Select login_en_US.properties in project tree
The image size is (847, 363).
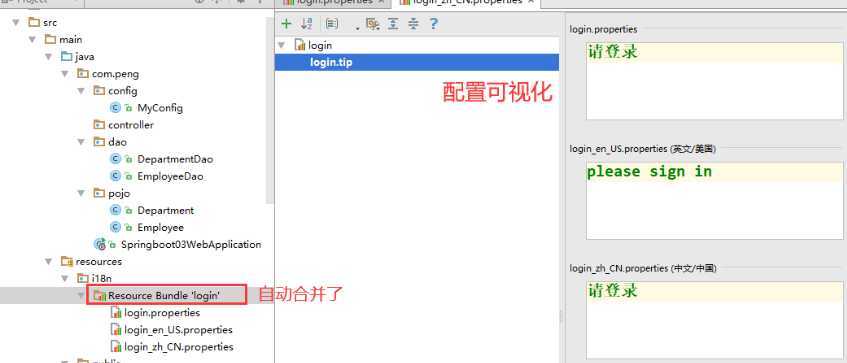point(178,330)
